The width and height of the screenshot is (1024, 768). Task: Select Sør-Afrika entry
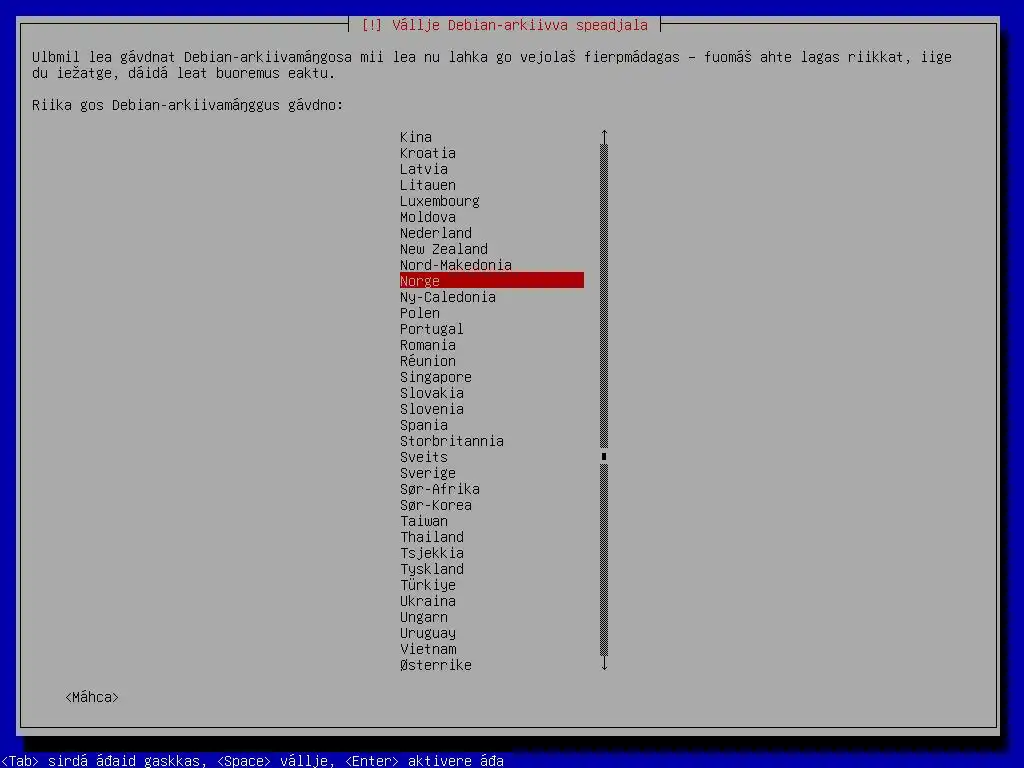(491, 489)
